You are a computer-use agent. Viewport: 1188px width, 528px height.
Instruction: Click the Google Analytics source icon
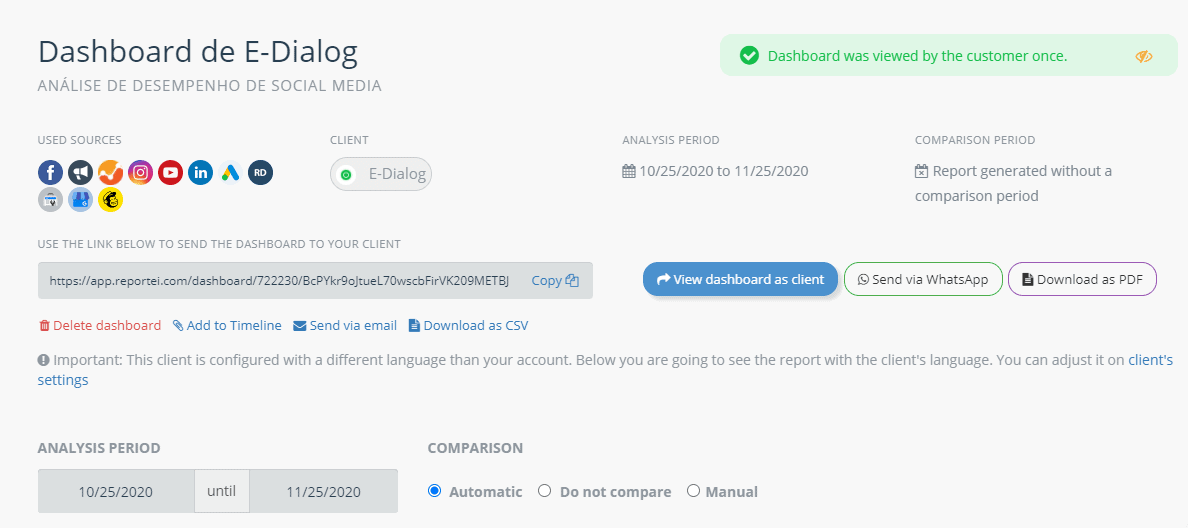110,173
